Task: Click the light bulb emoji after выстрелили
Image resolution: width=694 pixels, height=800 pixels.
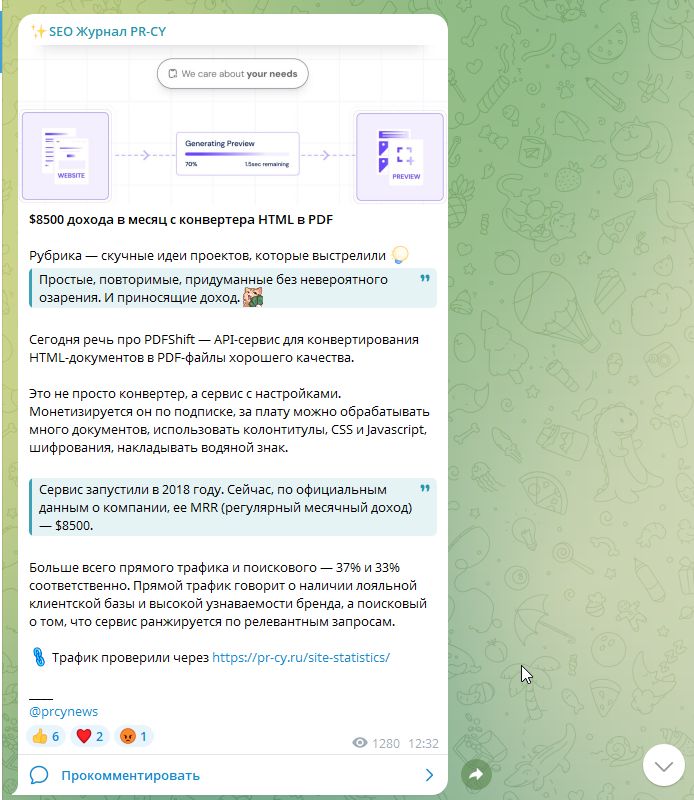Action: point(400,255)
